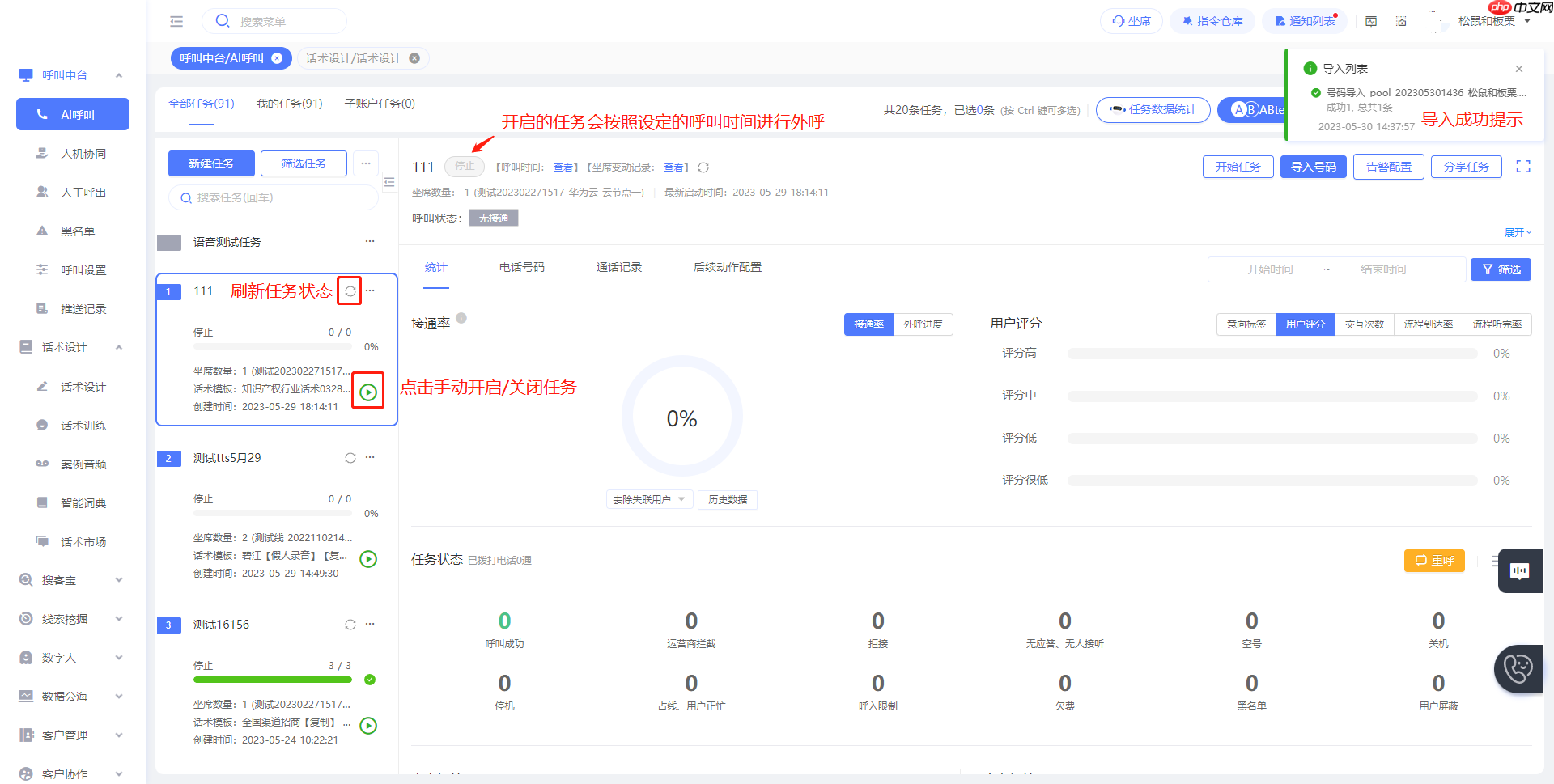Expand the 搜客宝 sidebar menu

pos(71,580)
